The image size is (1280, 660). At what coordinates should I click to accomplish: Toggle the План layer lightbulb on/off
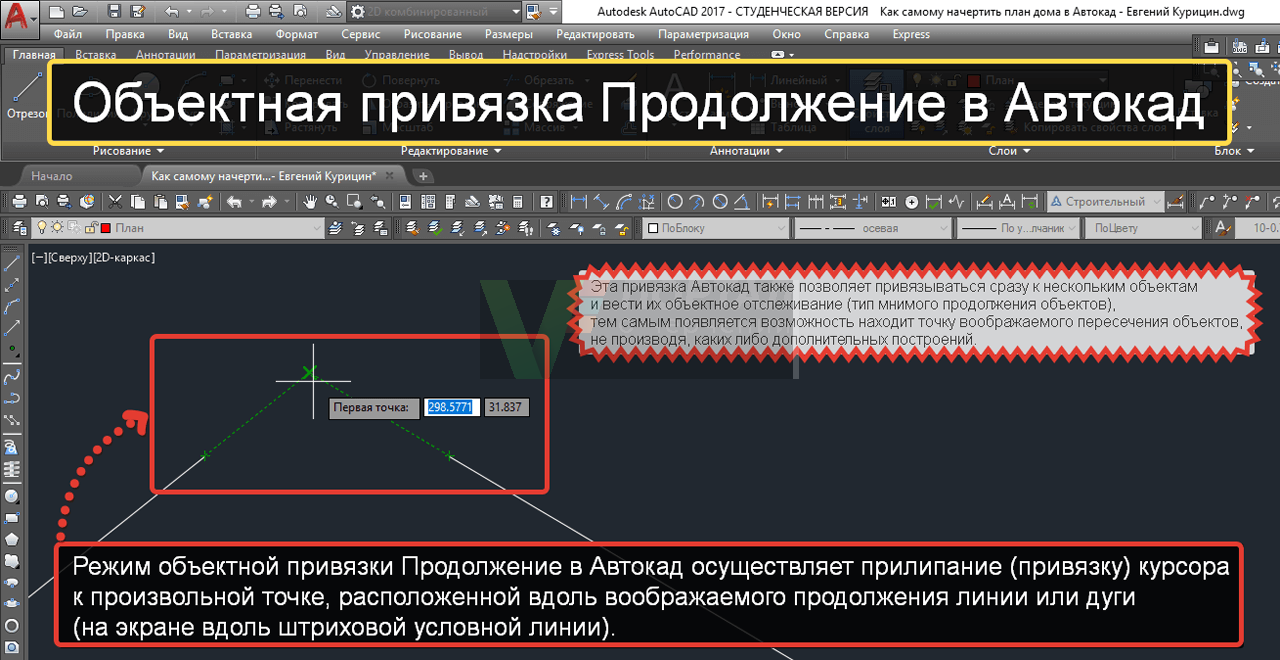42,227
